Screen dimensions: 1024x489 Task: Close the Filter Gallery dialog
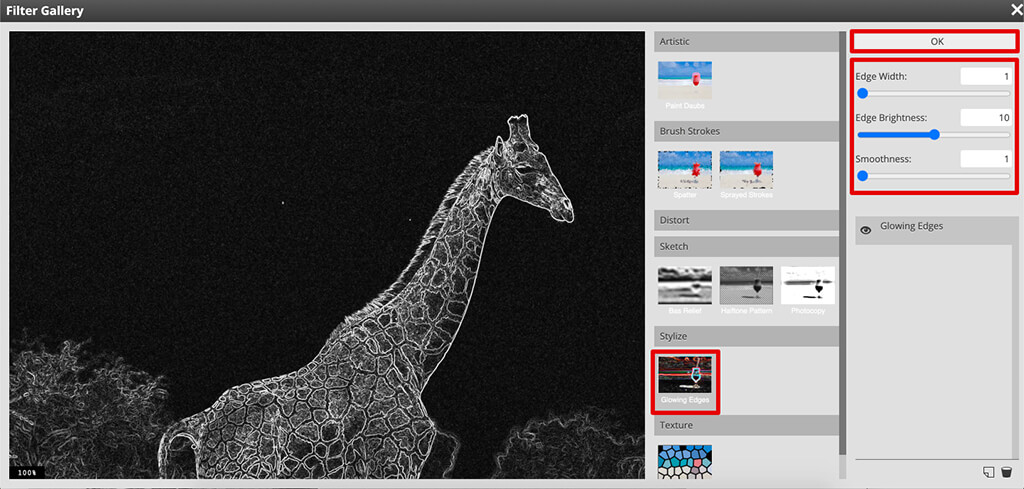pyautogui.click(x=1016, y=10)
